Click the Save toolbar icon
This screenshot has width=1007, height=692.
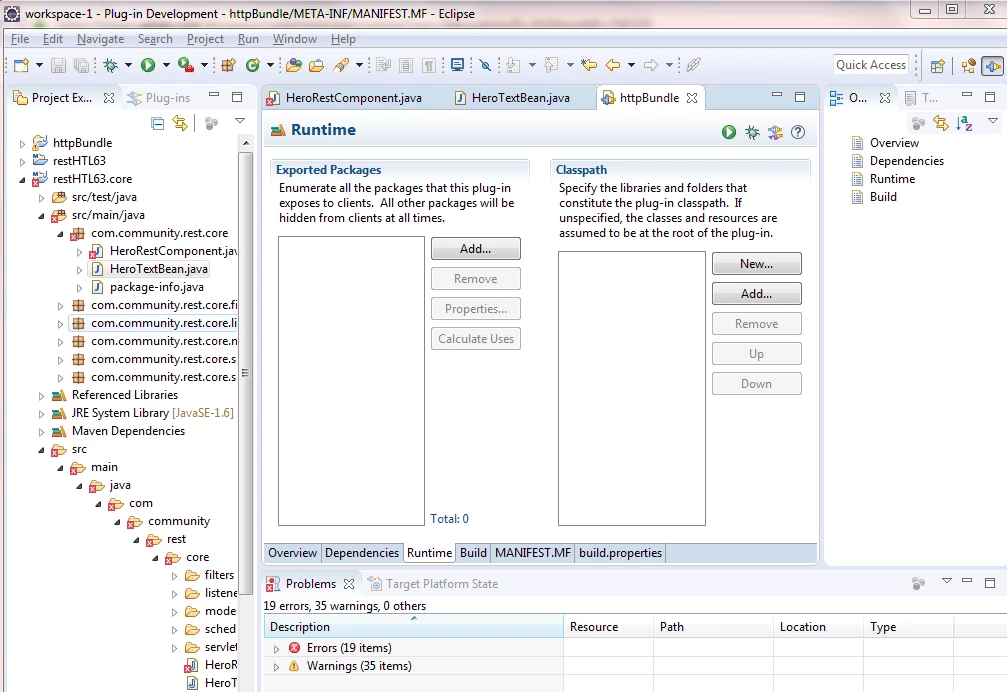click(x=58, y=65)
